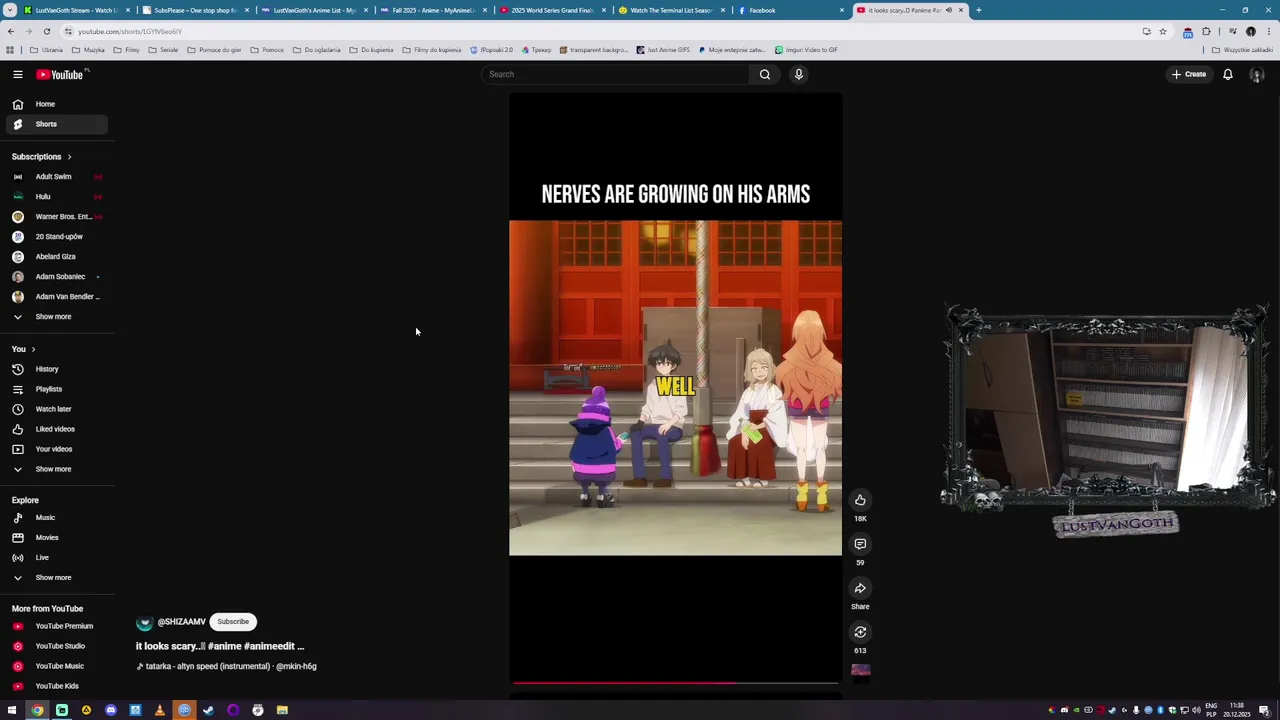This screenshot has width=1280, height=720.
Task: Click the magnifier search button
Action: pyautogui.click(x=765, y=74)
